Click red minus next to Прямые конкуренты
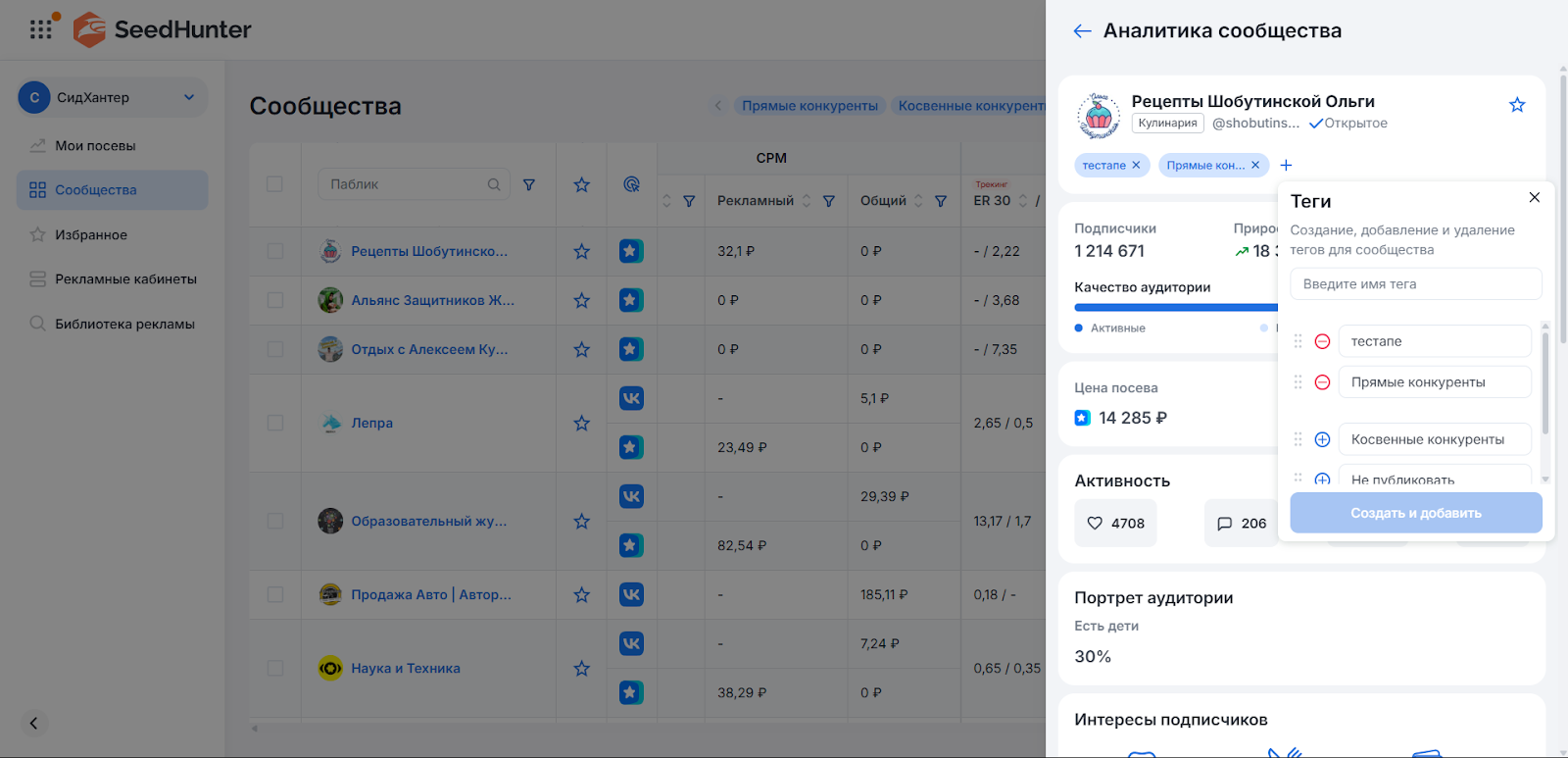Screen dimensions: 1568x758 [x=1322, y=382]
